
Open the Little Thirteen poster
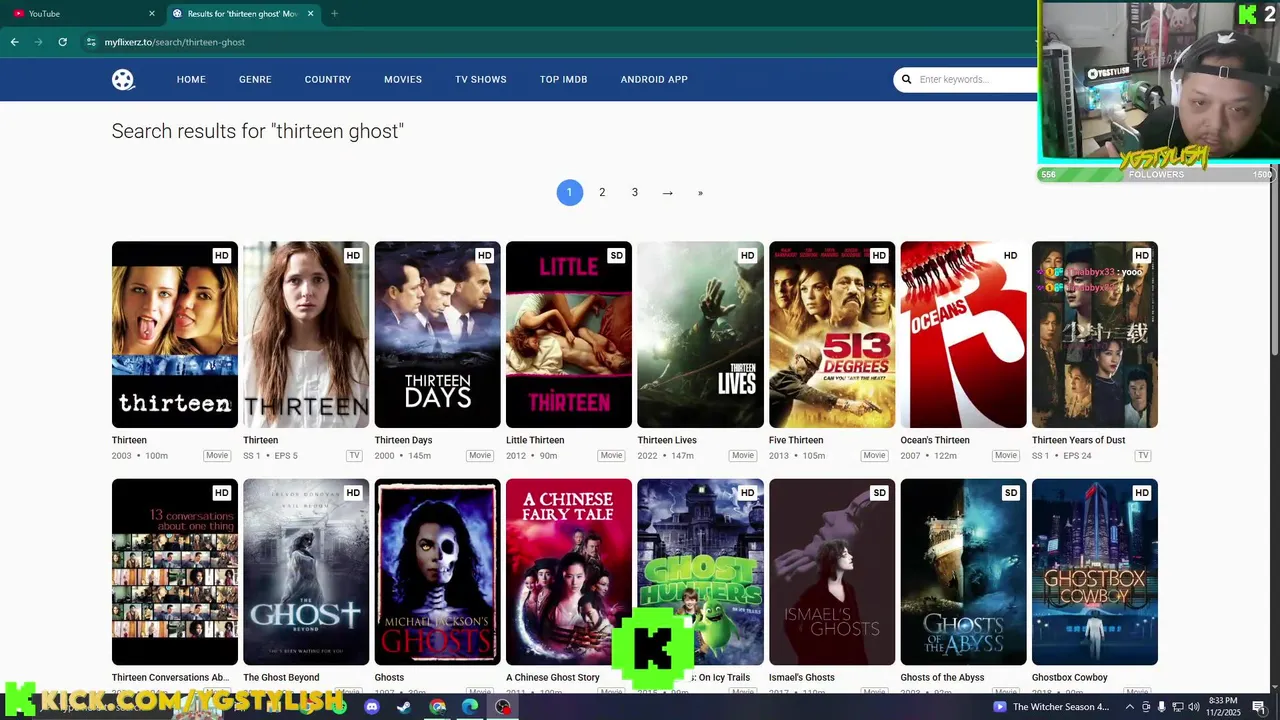pyautogui.click(x=569, y=334)
